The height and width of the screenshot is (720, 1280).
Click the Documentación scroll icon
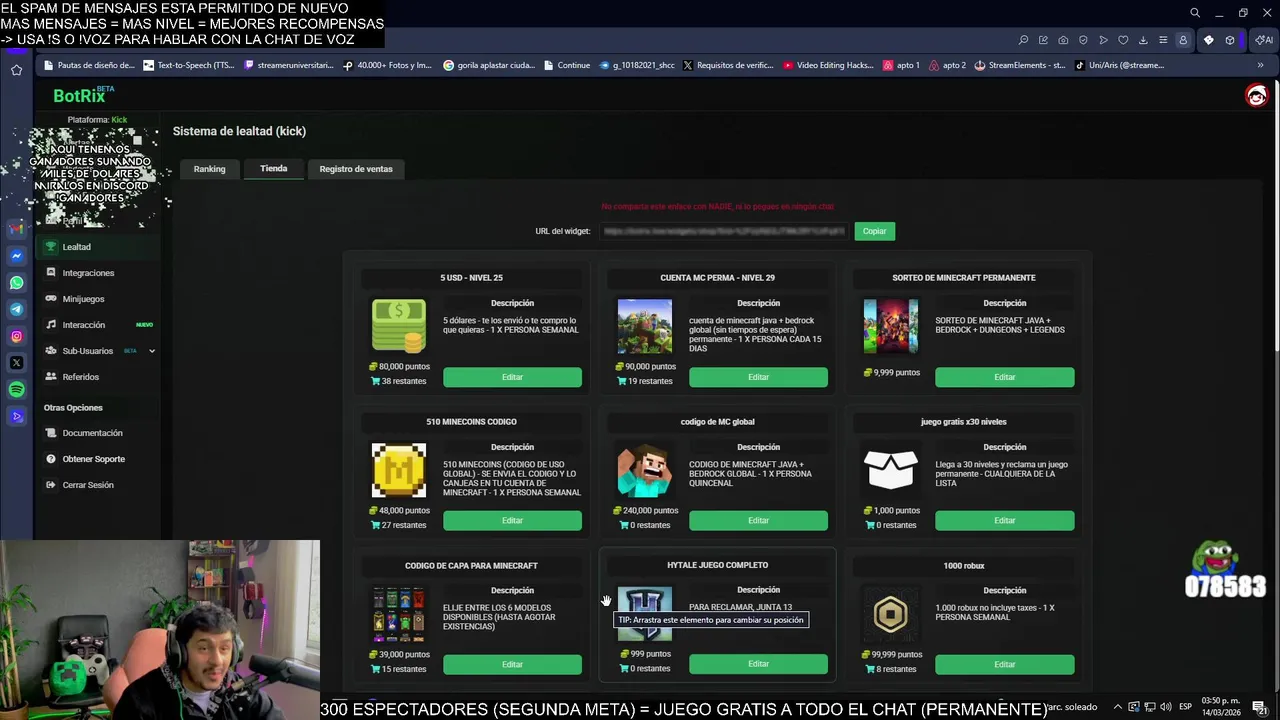[51, 433]
